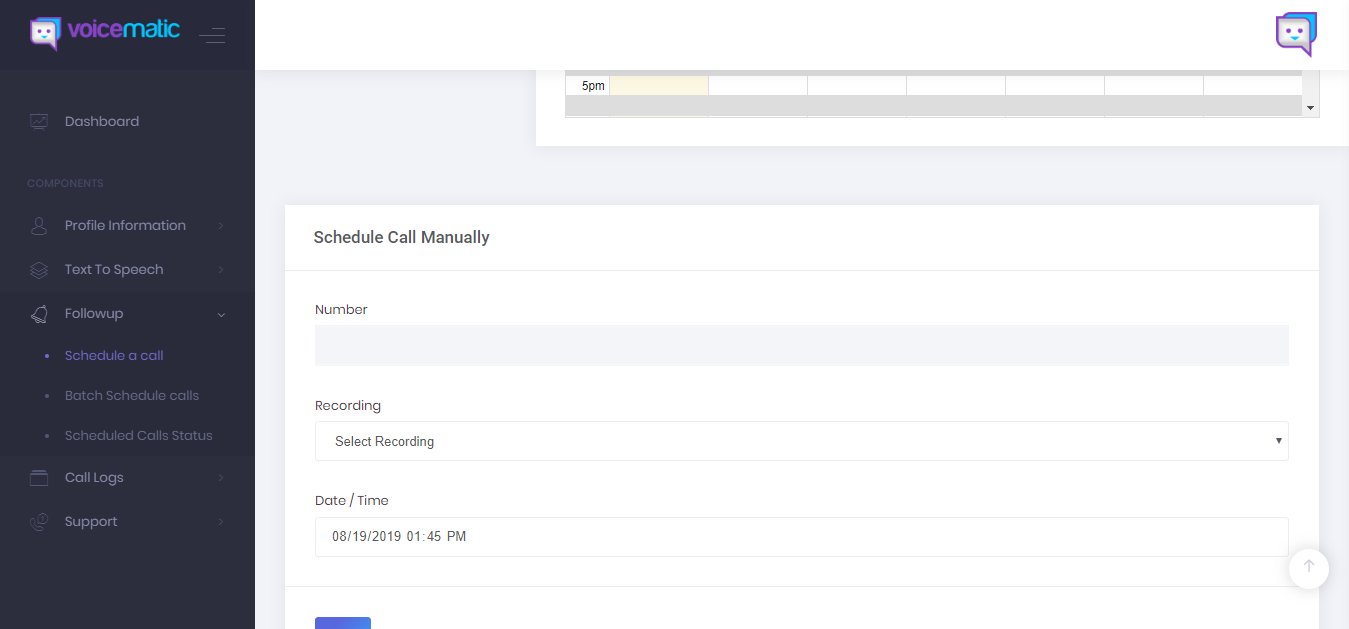Click the calendar scrollbar down arrow
1349x629 pixels.
[x=1310, y=107]
